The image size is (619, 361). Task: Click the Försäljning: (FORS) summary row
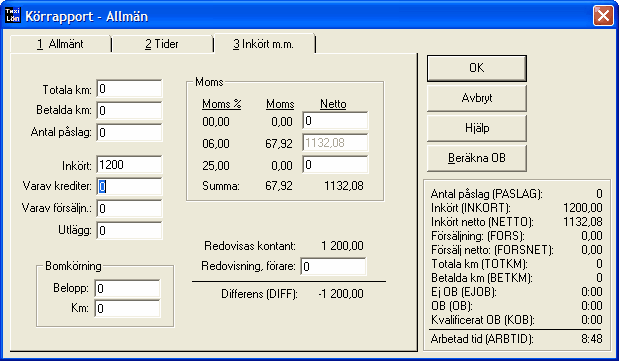click(516, 236)
